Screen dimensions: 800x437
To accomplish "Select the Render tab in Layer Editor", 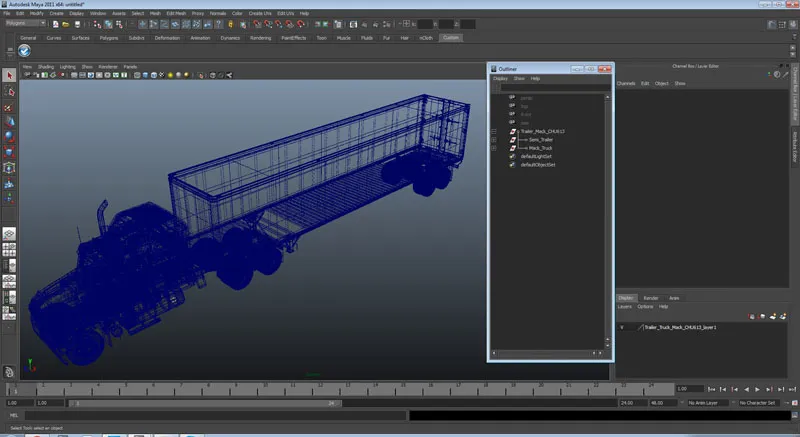I will point(651,298).
